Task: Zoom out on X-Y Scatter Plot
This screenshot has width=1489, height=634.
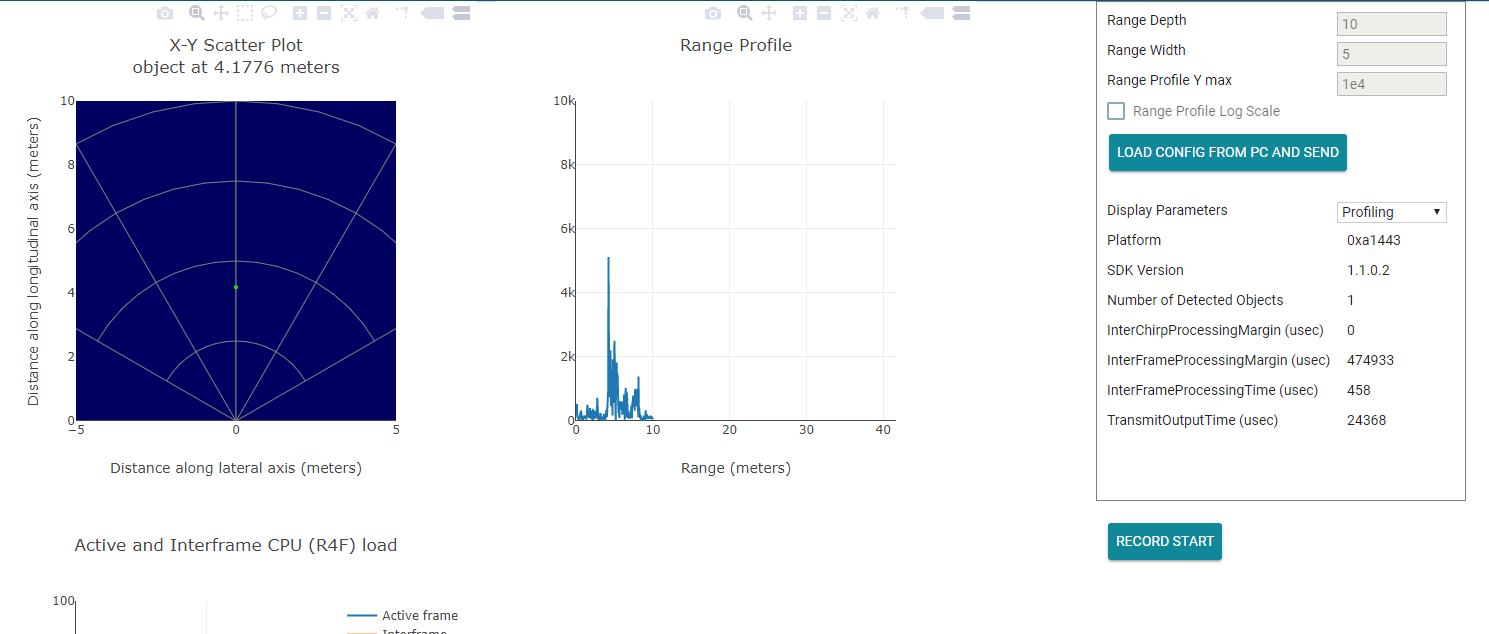Action: [324, 13]
